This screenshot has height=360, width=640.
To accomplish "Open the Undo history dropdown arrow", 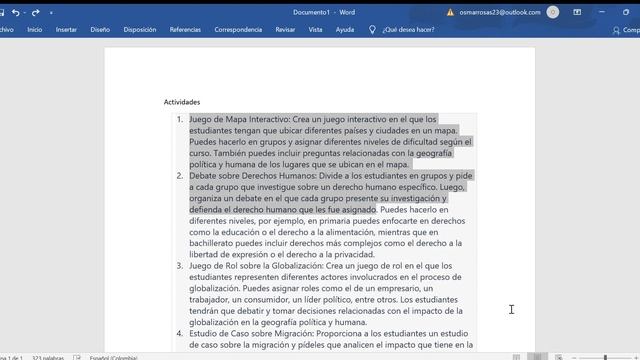I will 24,13.
